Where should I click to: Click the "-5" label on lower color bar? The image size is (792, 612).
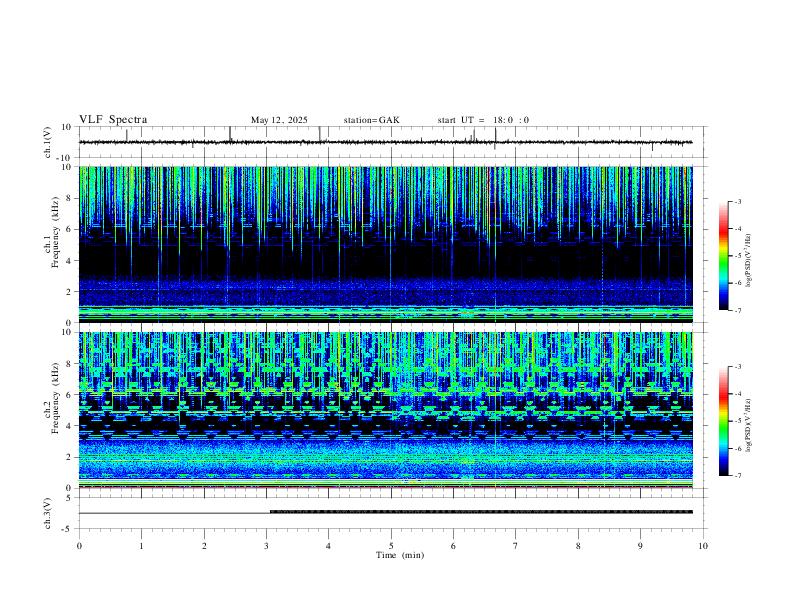[737, 421]
